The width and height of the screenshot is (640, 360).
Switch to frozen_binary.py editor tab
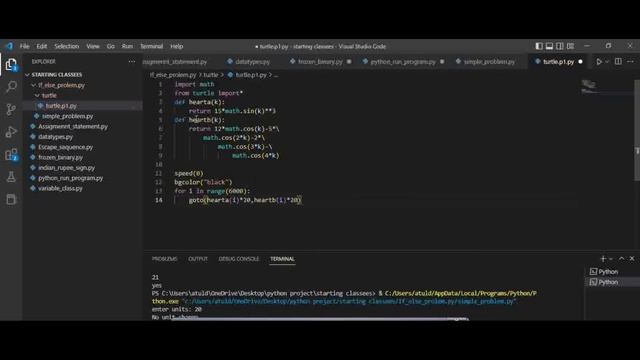coord(320,62)
